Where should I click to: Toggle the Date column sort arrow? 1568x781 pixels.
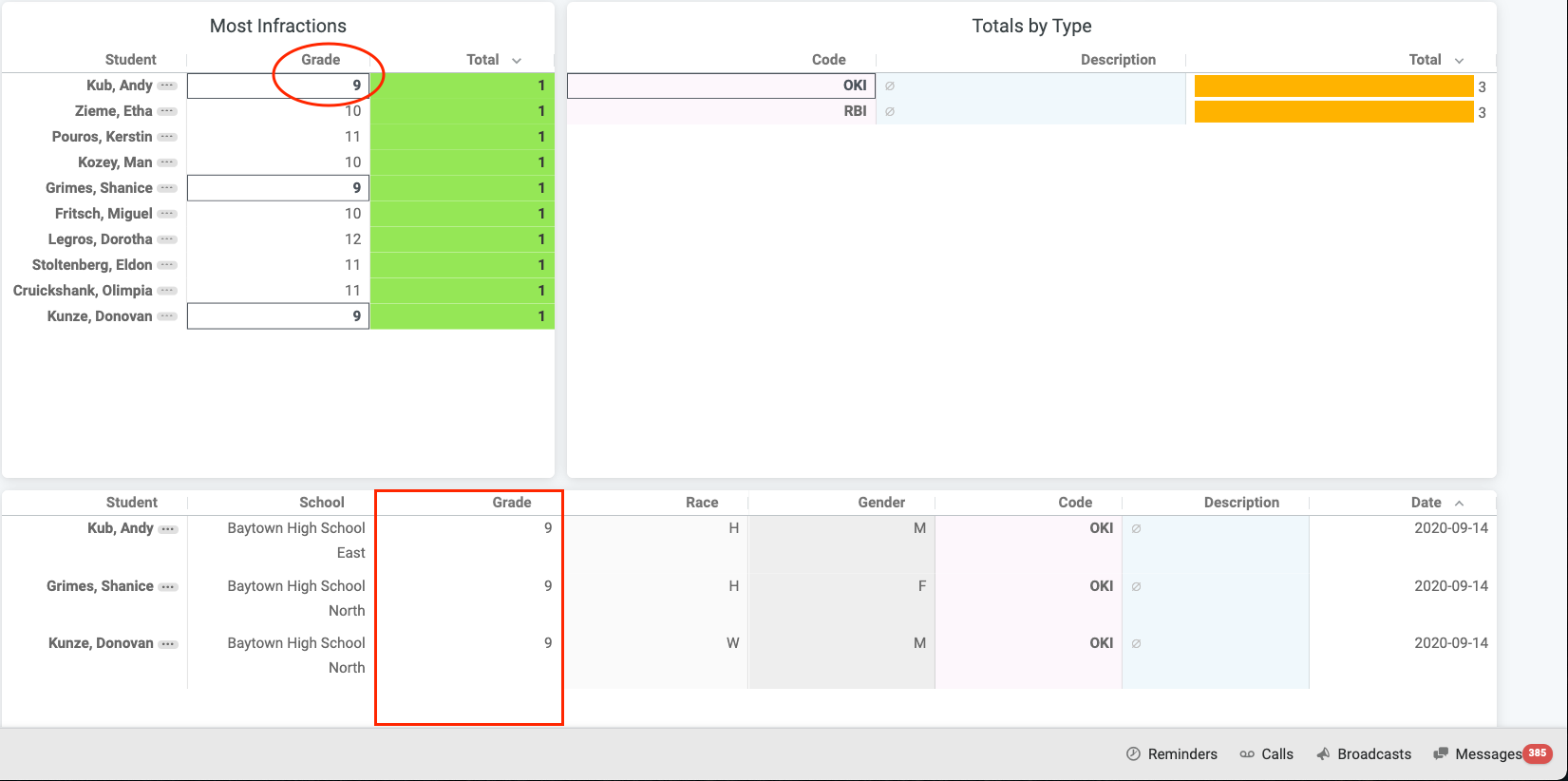1460,504
